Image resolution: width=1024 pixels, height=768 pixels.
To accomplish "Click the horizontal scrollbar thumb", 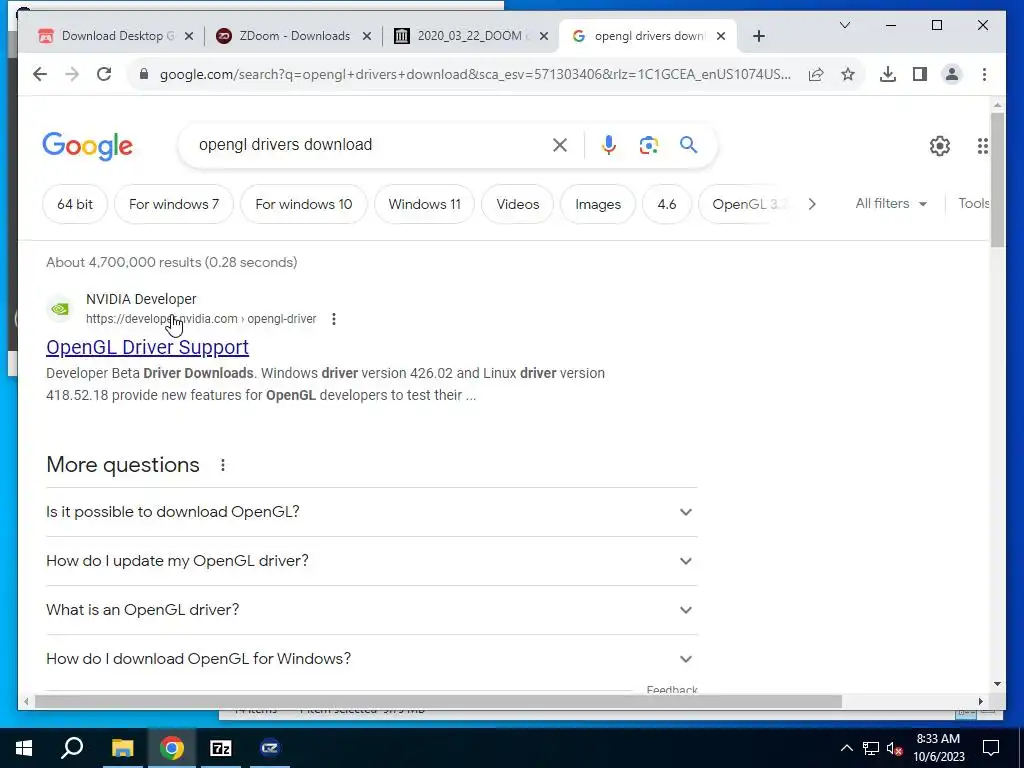I will coord(438,701).
